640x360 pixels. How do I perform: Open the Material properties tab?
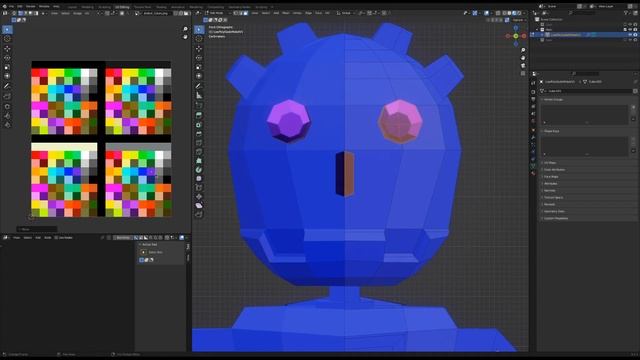coord(533,173)
